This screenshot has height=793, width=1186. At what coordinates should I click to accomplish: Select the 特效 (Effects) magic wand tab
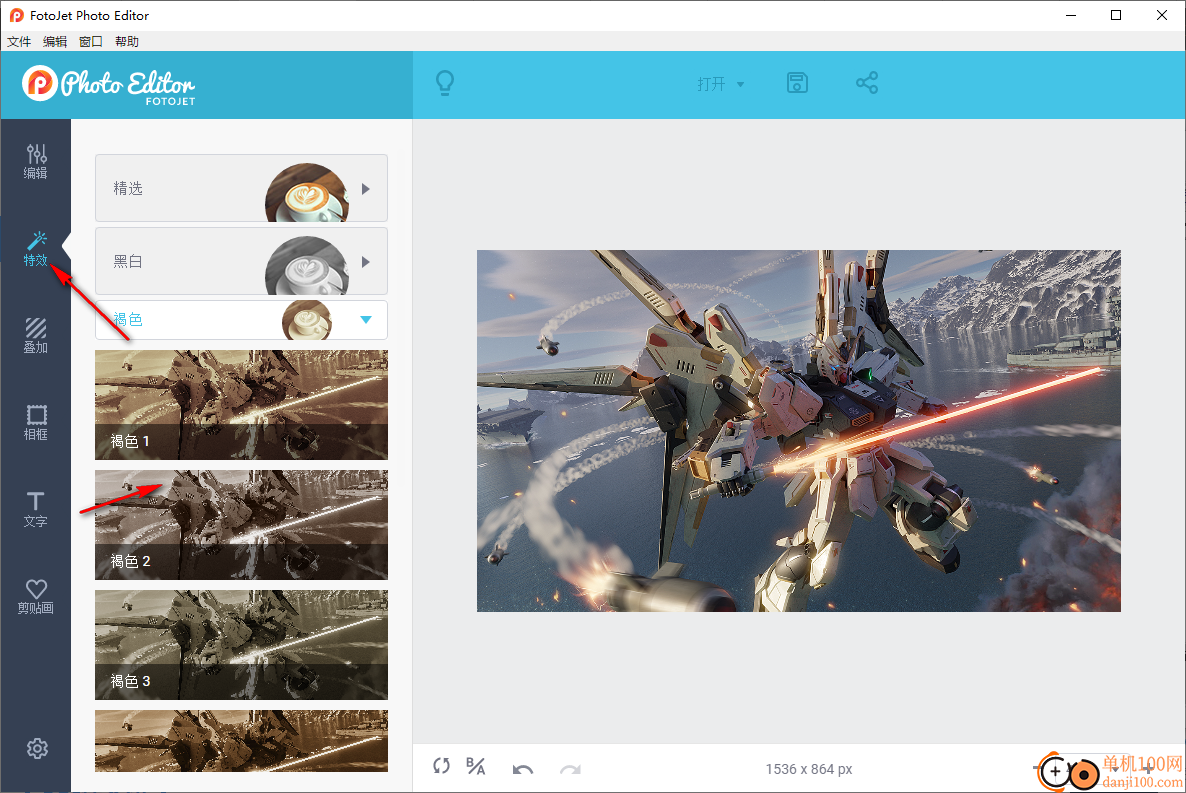tap(36, 248)
